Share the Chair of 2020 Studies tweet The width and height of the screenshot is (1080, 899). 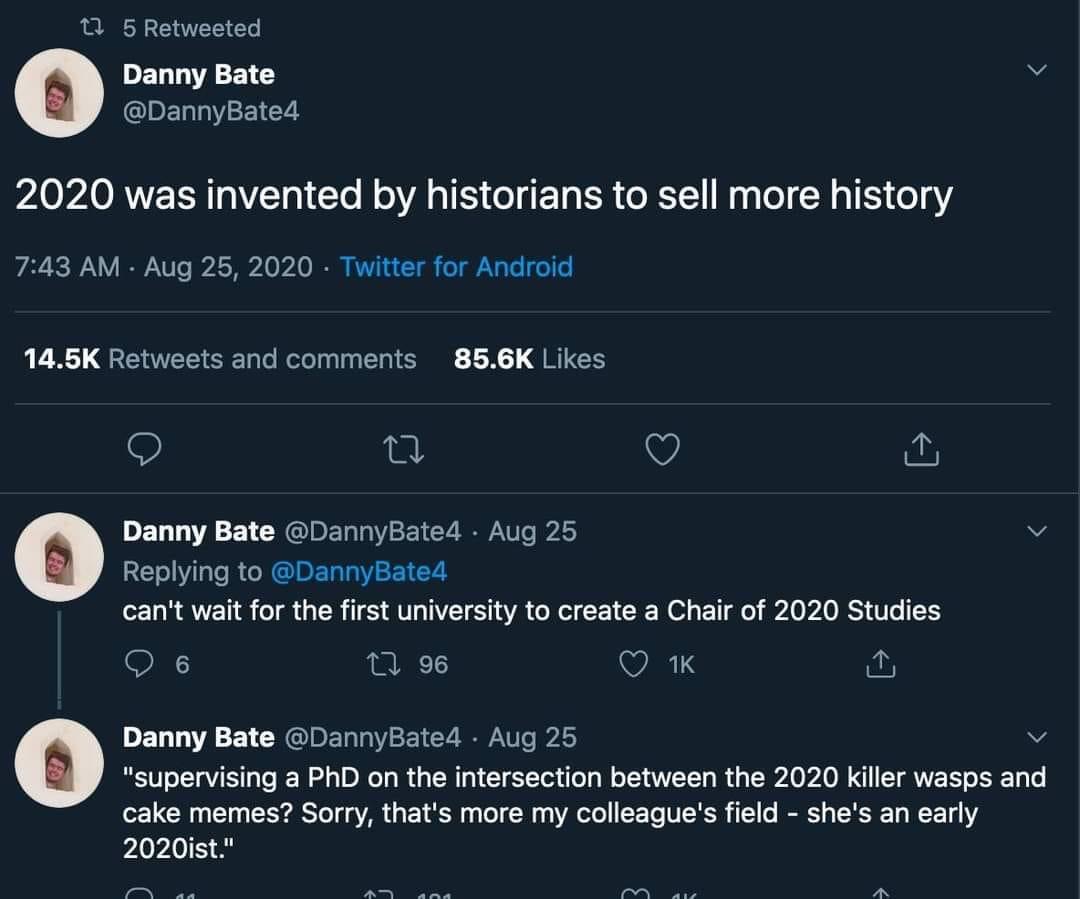880,664
